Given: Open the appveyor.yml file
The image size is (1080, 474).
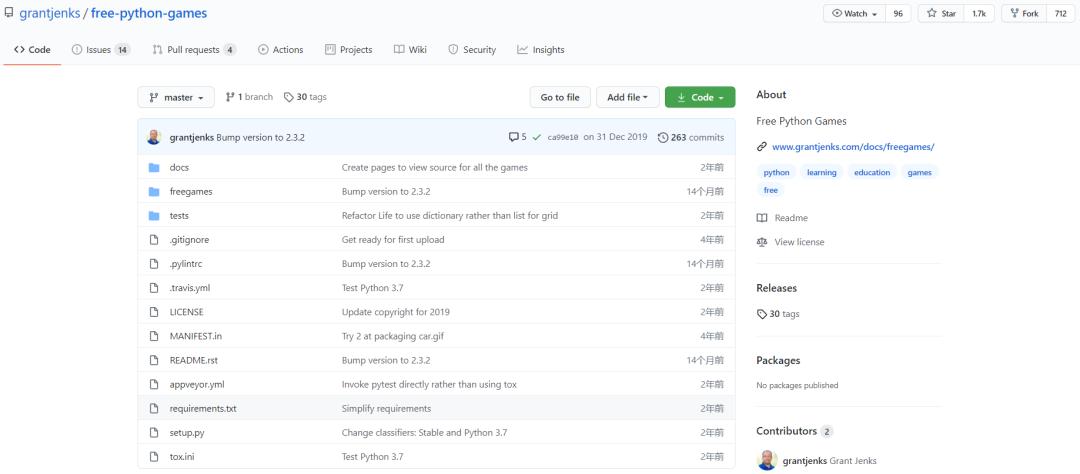Looking at the screenshot, I should coord(197,384).
